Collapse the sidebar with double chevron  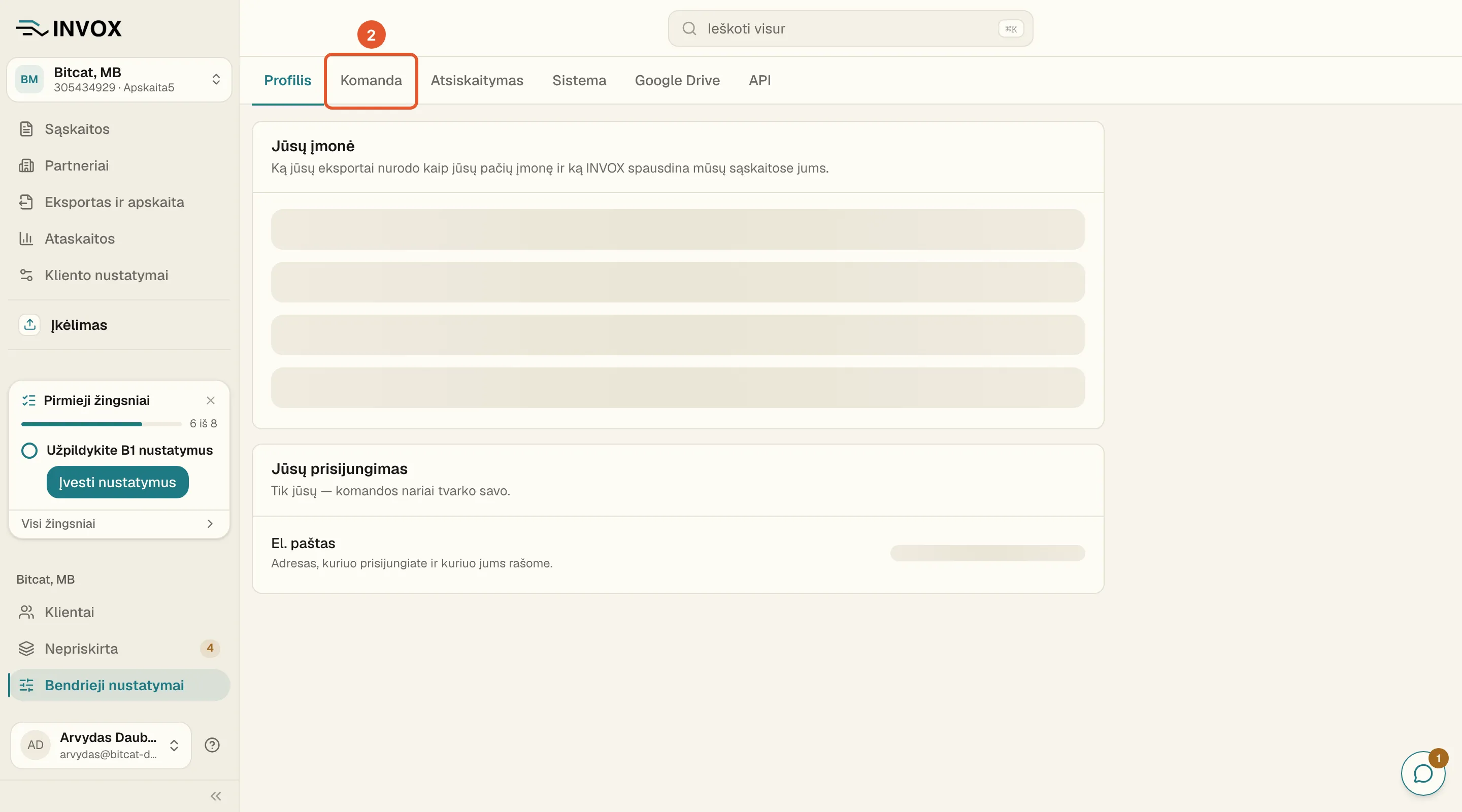pyautogui.click(x=216, y=796)
